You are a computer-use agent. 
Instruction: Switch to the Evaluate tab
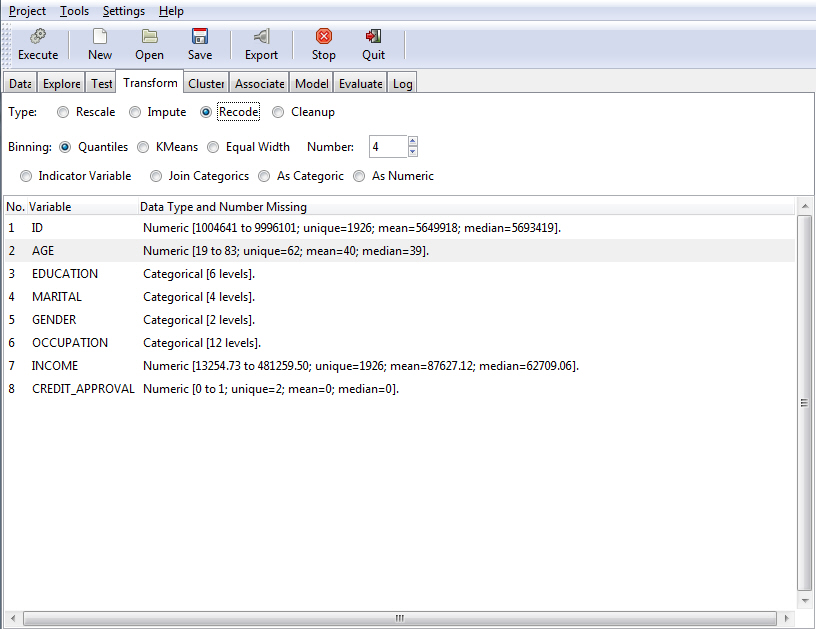click(x=361, y=83)
